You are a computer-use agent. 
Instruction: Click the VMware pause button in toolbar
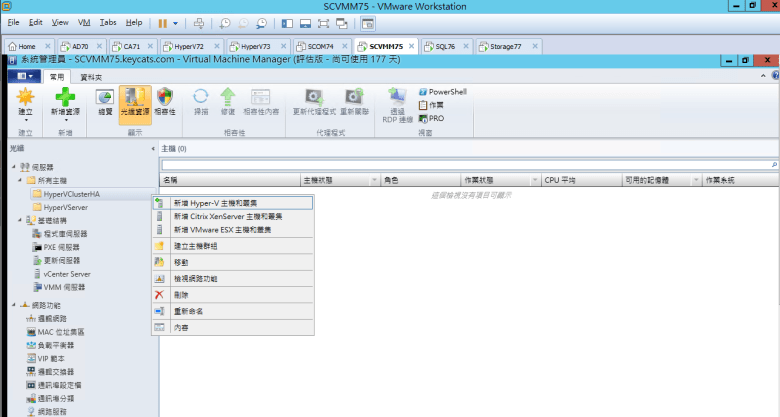pyautogui.click(x=162, y=21)
